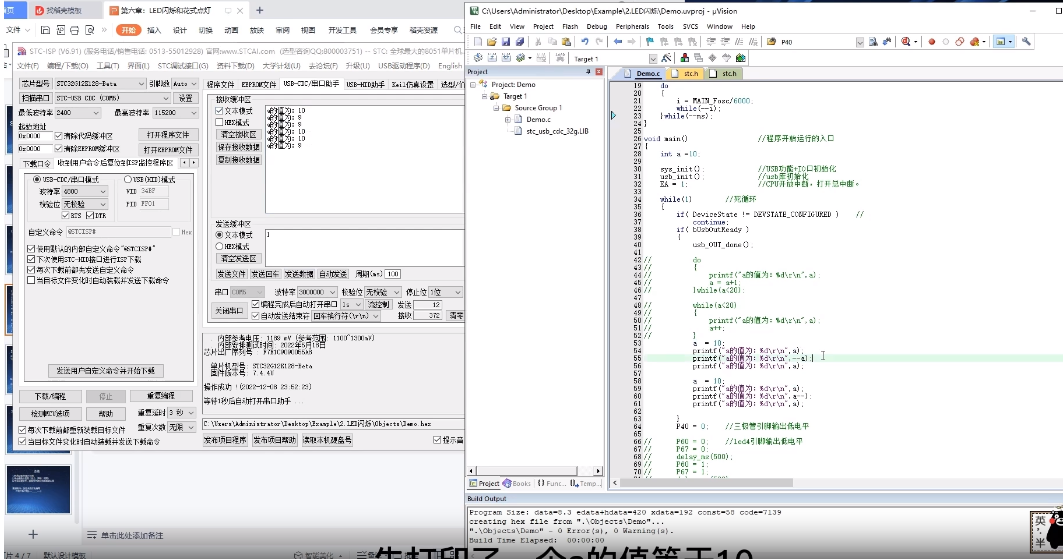This screenshot has width=1063, height=559.
Task: Click the 周期(ms) input field showing 100
Action: point(393,274)
